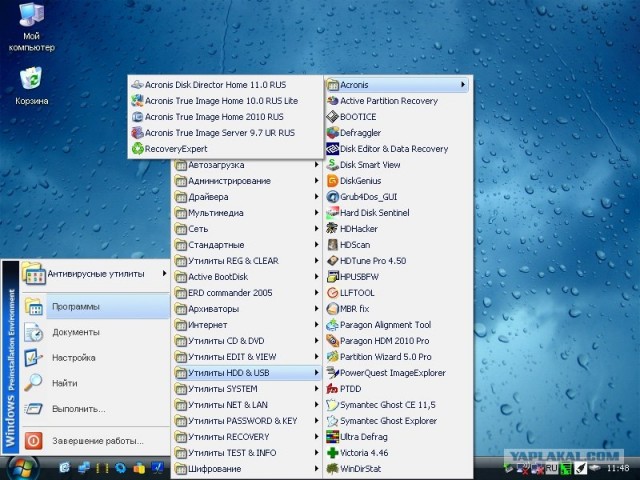Open Утилиты TEST & INFO folder
Viewport: 640px width, 480px height.
tap(247, 453)
